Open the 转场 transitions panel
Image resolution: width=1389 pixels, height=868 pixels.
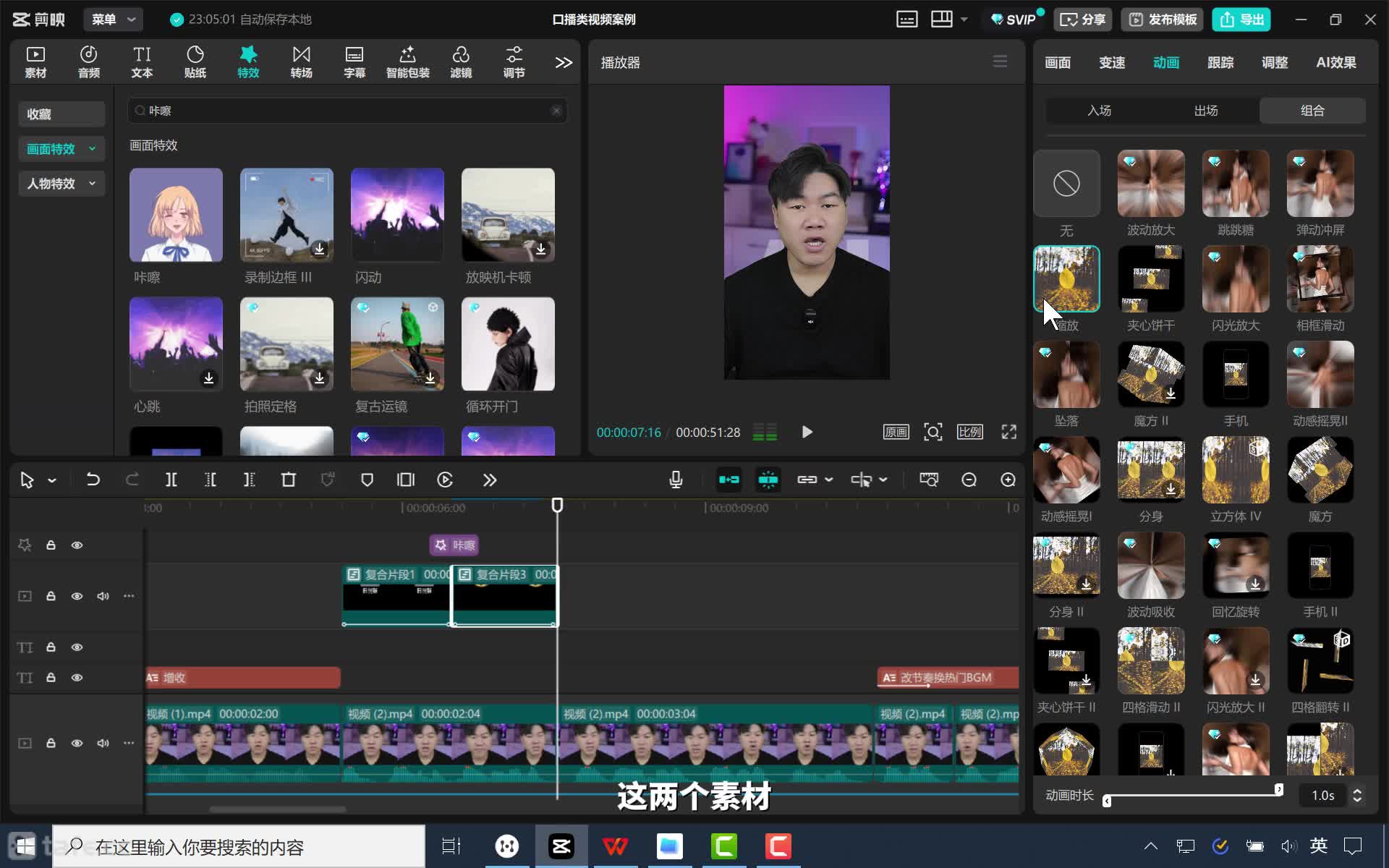tap(301, 62)
